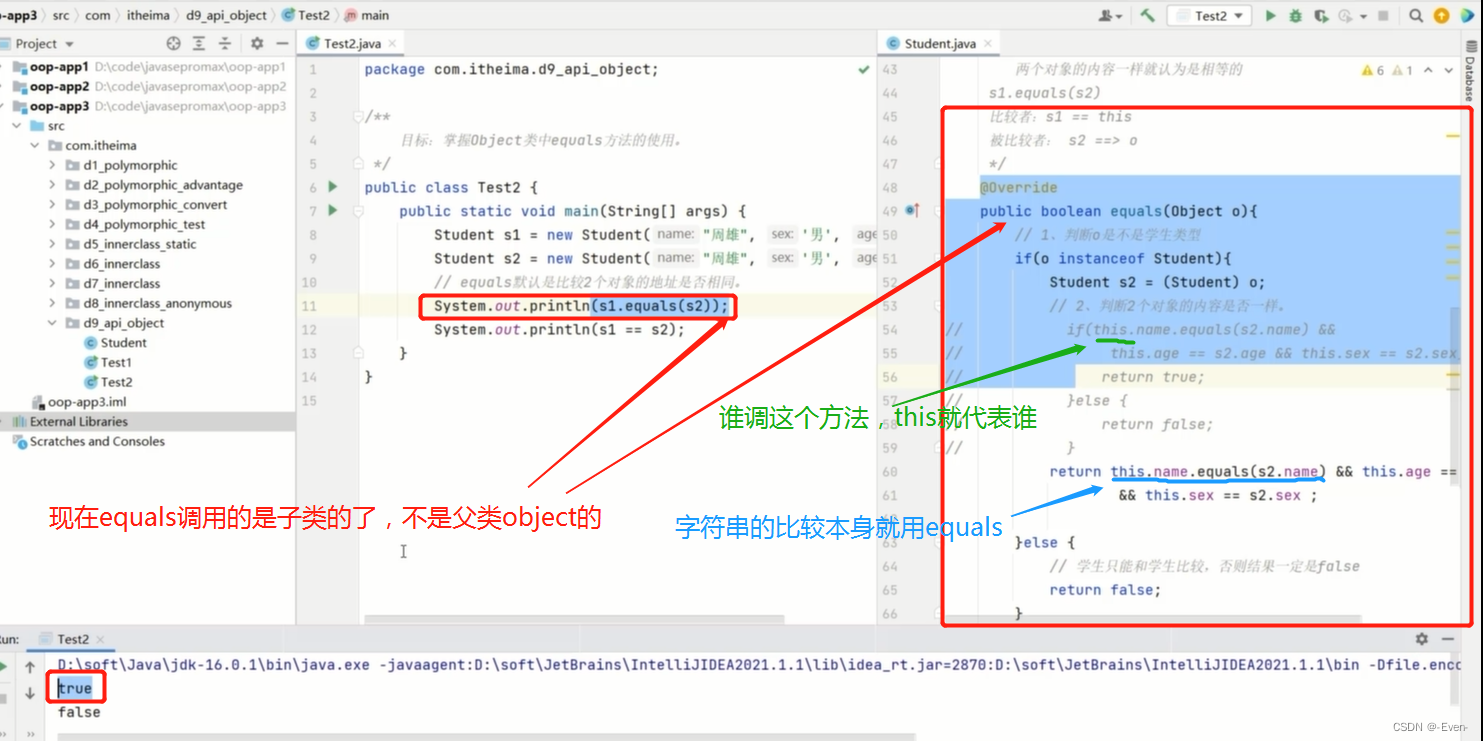Image resolution: width=1483 pixels, height=741 pixels.
Task: Click the Collapse All icon in Project panel
Action: point(225,43)
